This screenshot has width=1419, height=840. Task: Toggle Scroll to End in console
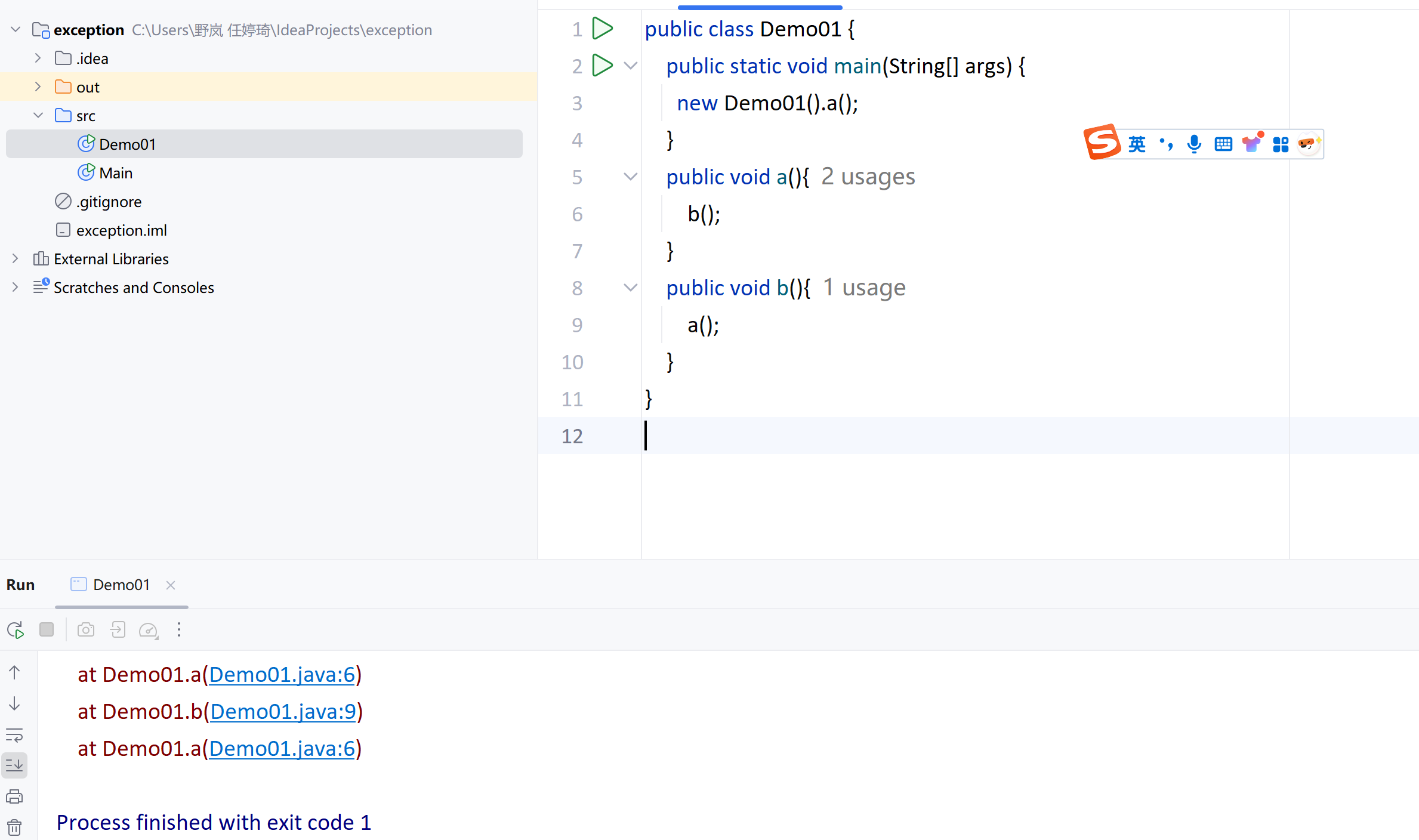(x=14, y=765)
